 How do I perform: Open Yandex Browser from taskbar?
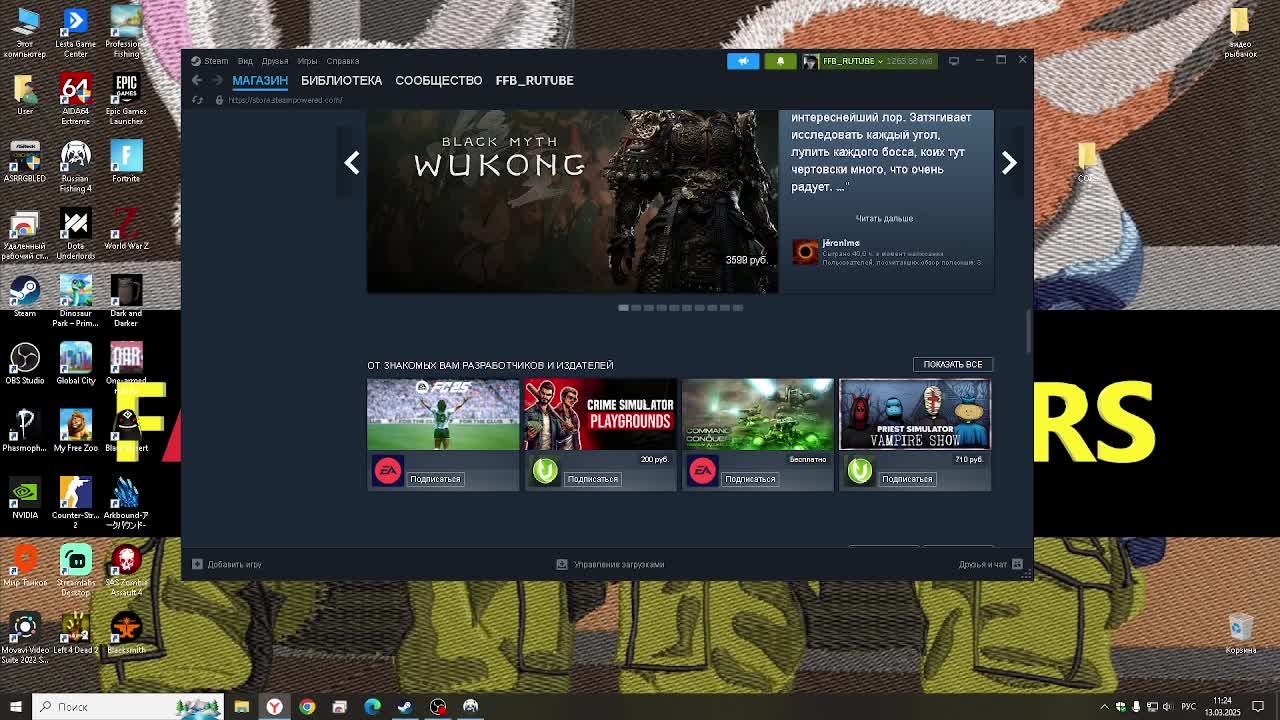[274, 707]
